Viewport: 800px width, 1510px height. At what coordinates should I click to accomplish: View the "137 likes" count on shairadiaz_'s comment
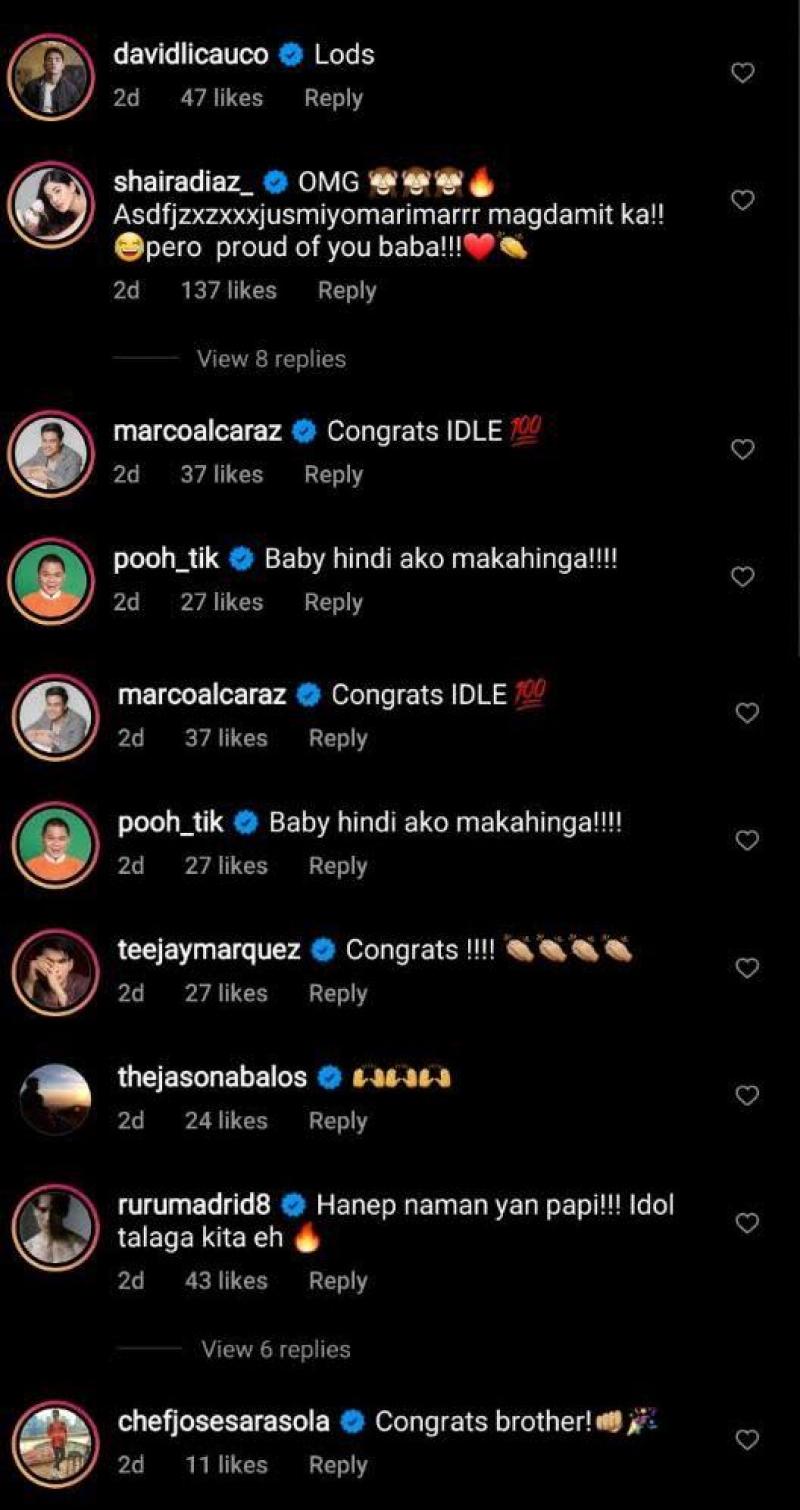pos(228,291)
